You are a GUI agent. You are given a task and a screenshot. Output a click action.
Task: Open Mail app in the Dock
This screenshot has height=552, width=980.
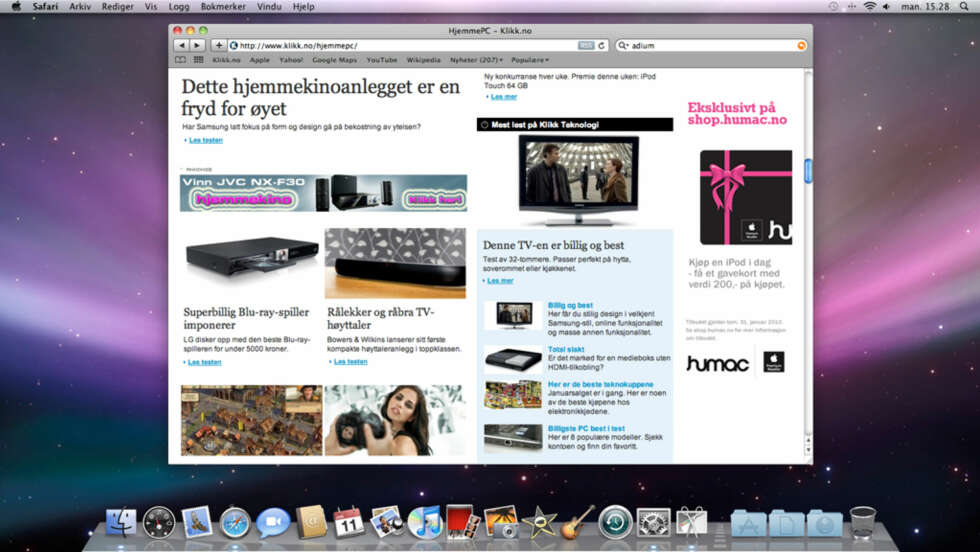tap(197, 522)
